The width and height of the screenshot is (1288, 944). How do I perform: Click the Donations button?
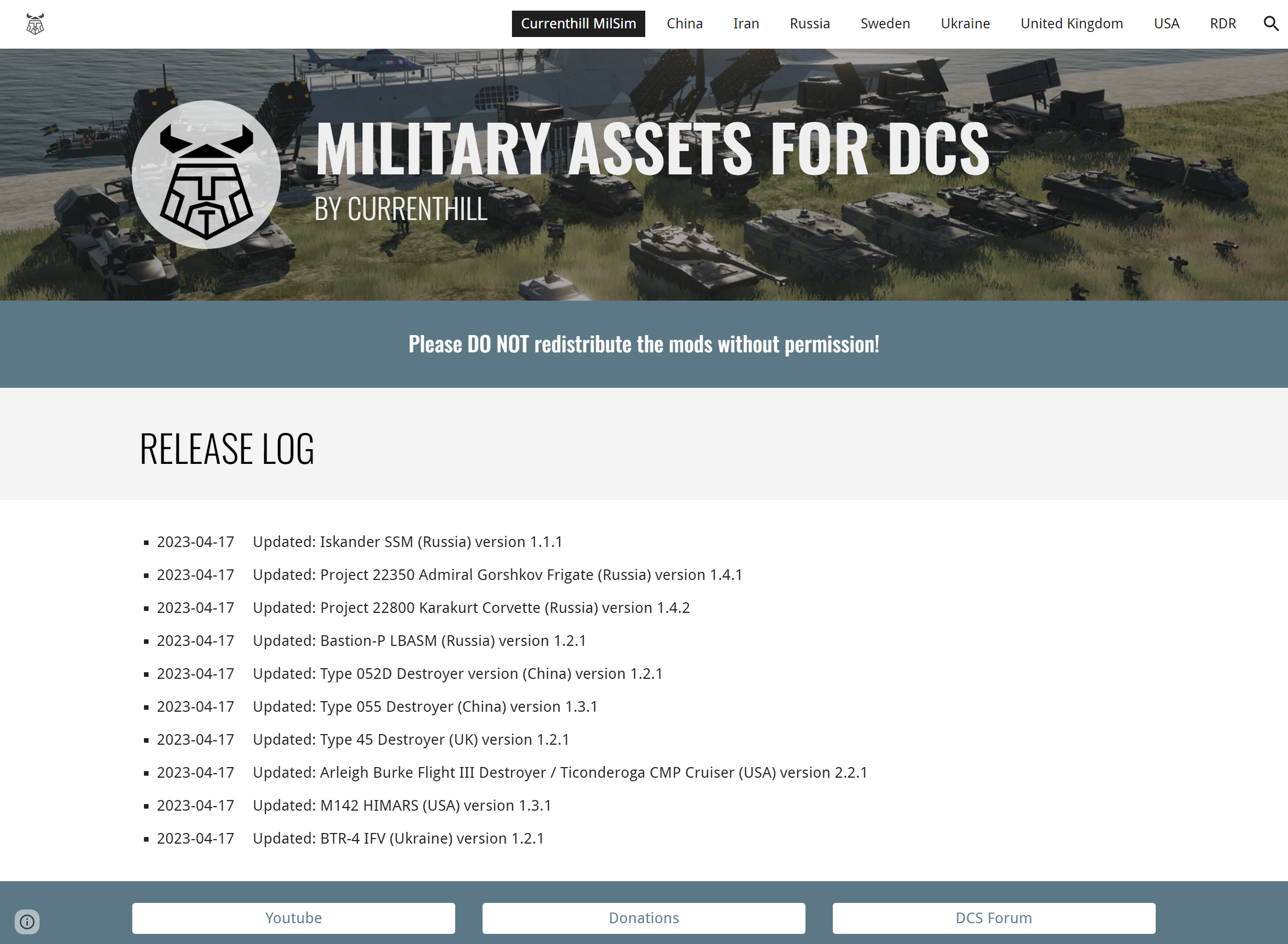coord(644,918)
